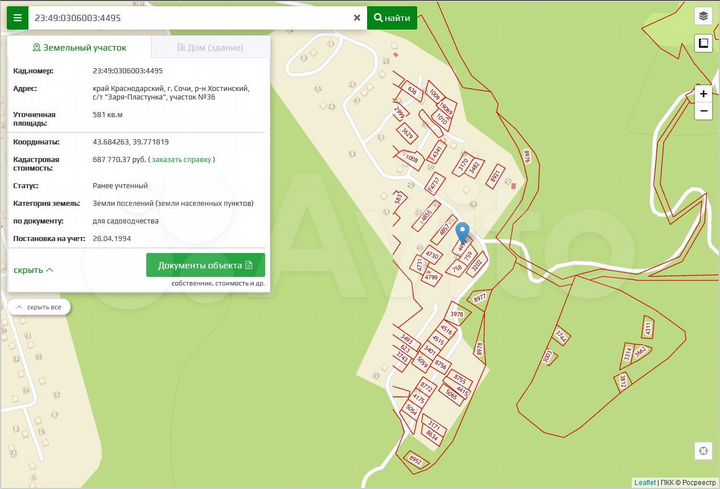Select land parcel labeled 3978
Screen dimensions: 720x489
(x=457, y=314)
